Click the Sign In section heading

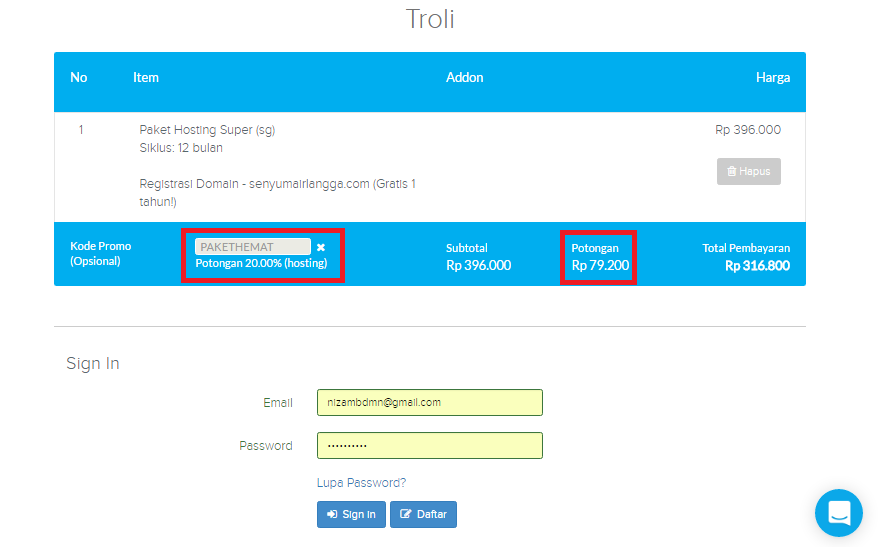click(x=92, y=363)
